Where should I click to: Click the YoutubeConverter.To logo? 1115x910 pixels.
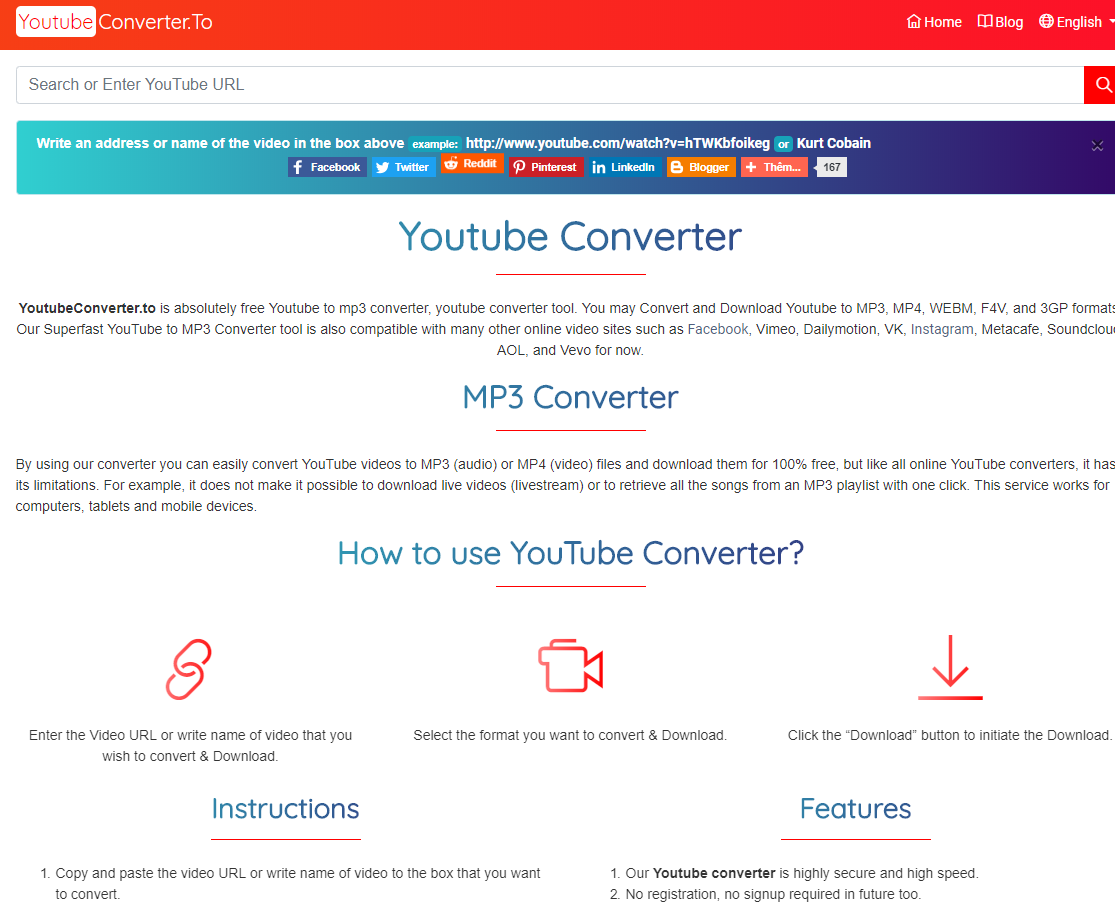[114, 22]
